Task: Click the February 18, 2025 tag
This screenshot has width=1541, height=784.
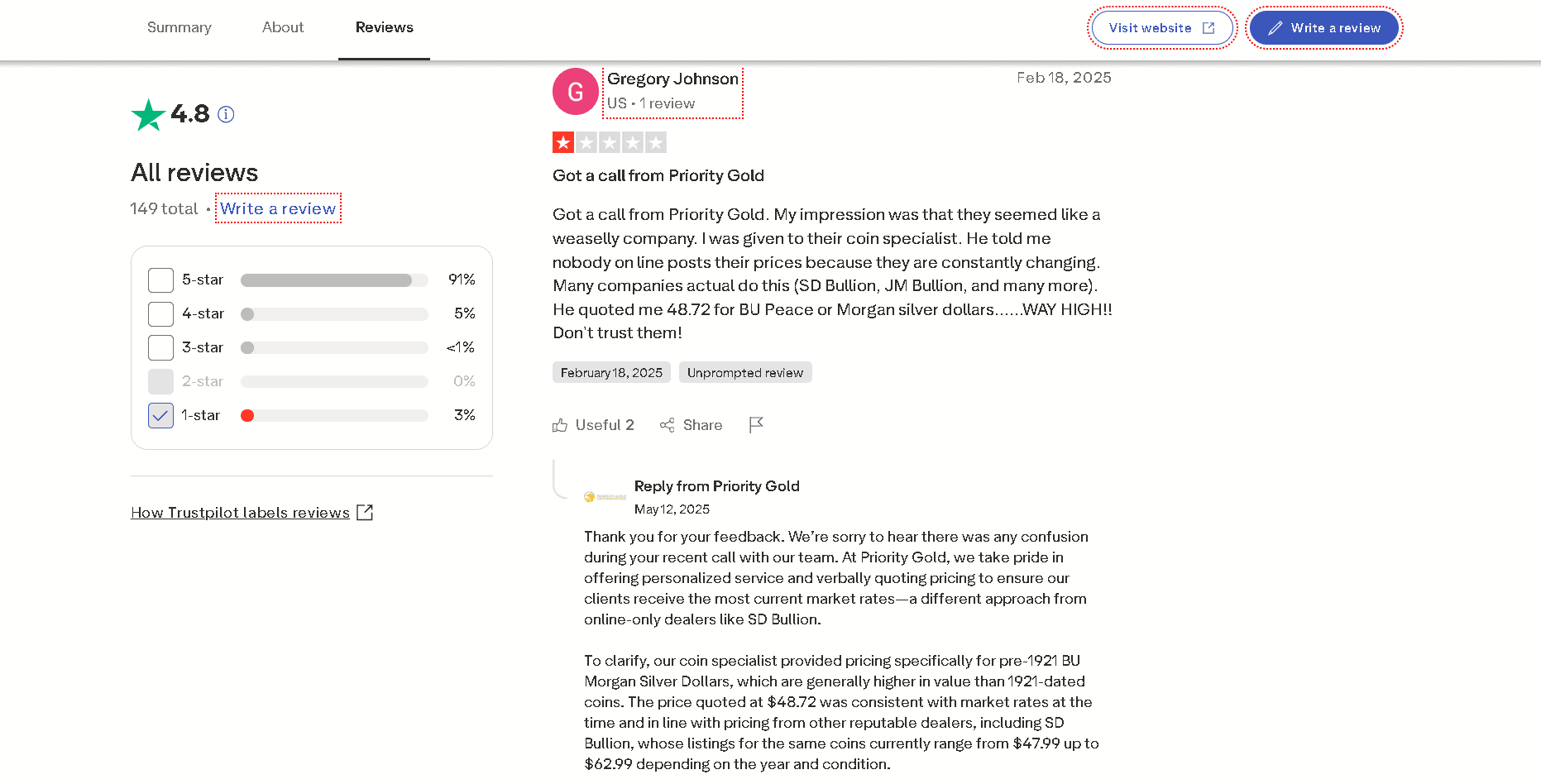Action: click(611, 373)
